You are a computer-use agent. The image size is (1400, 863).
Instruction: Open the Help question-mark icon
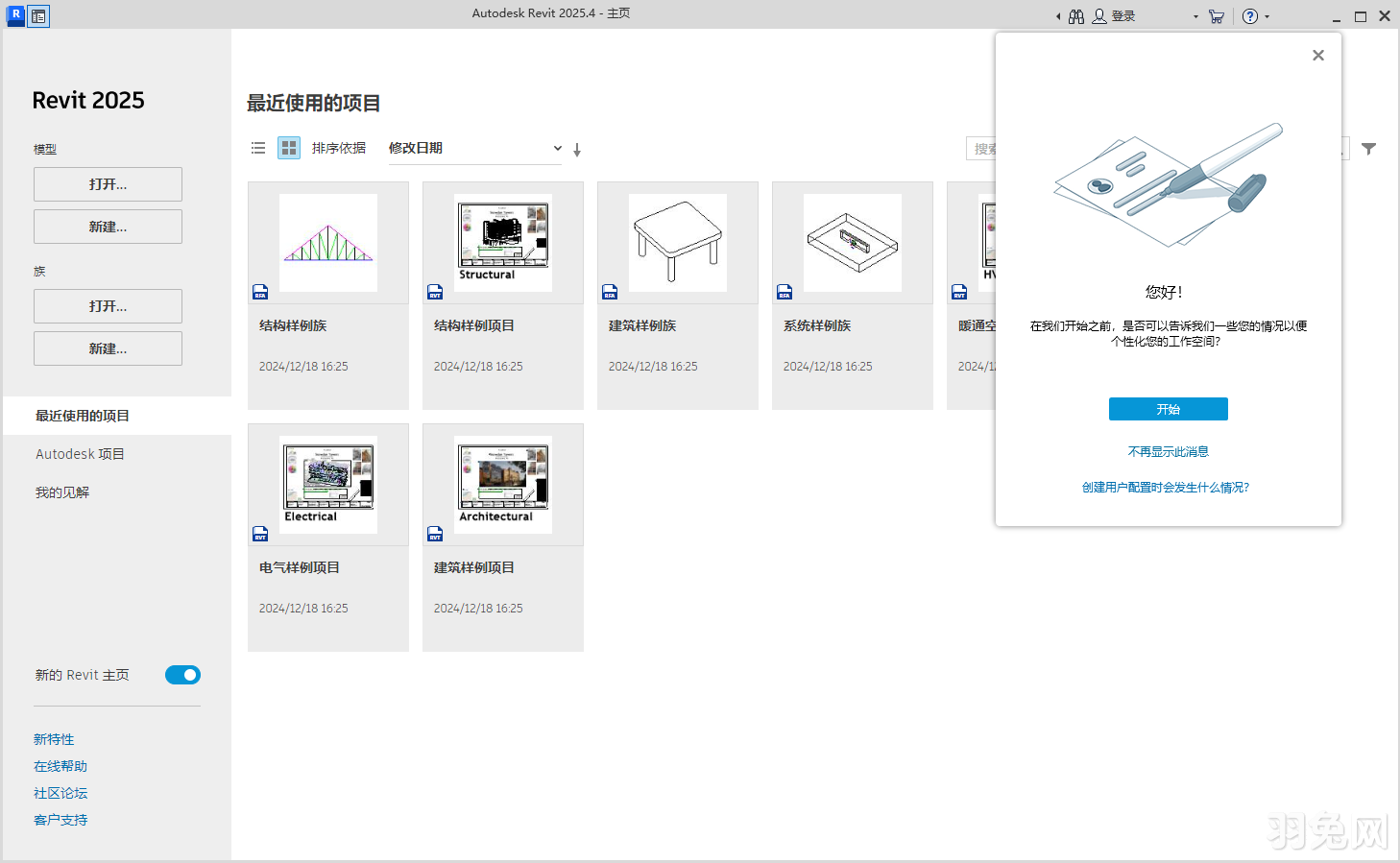(1249, 15)
